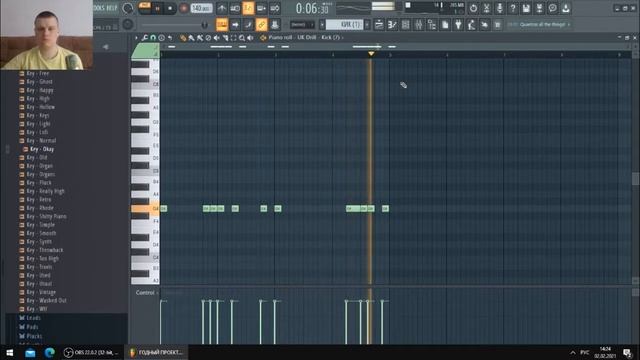The image size is (640, 360).
Task: Toggle wait for input to start playing
Action: click(235, 8)
